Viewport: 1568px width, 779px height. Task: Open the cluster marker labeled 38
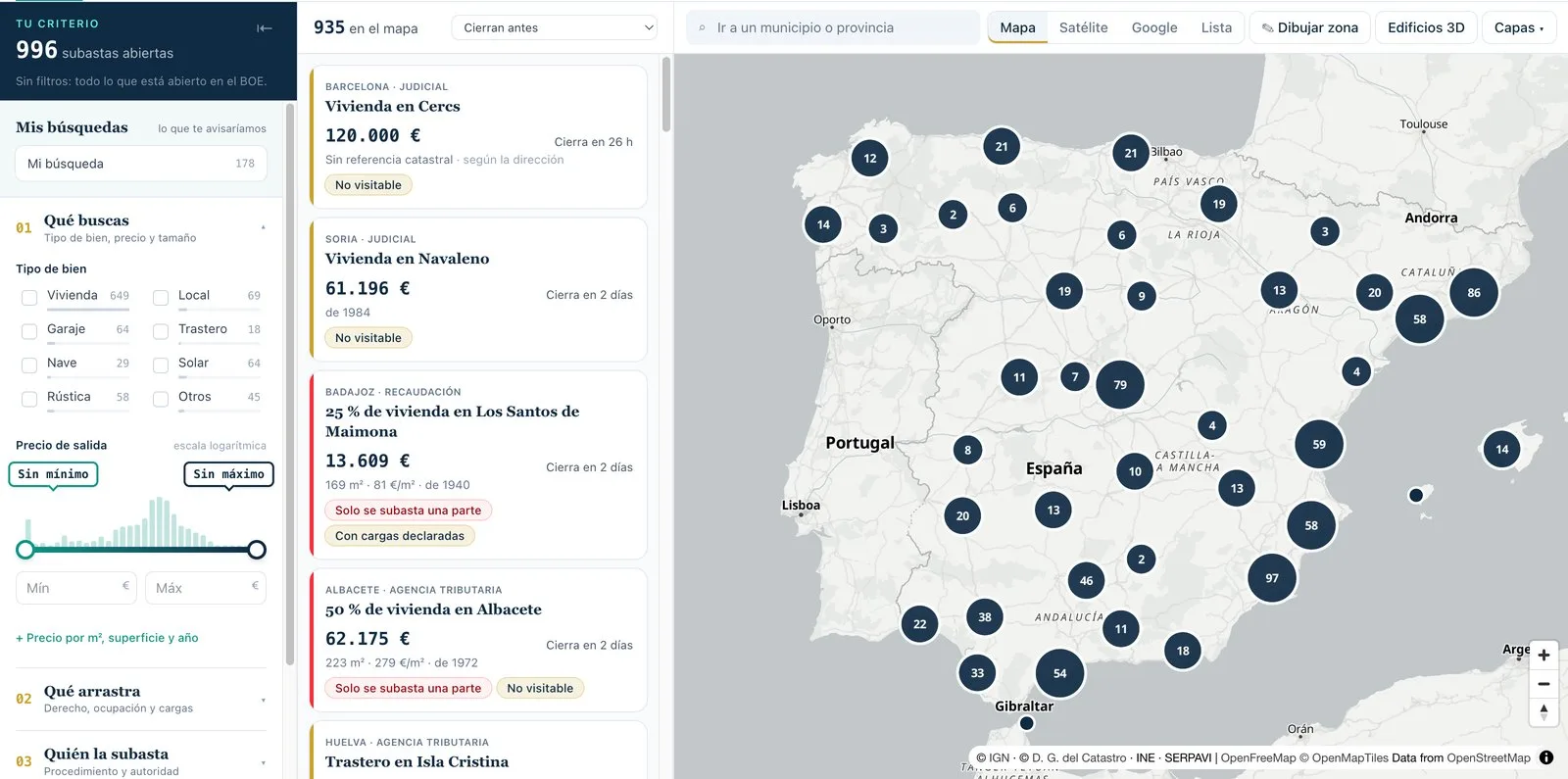[985, 617]
